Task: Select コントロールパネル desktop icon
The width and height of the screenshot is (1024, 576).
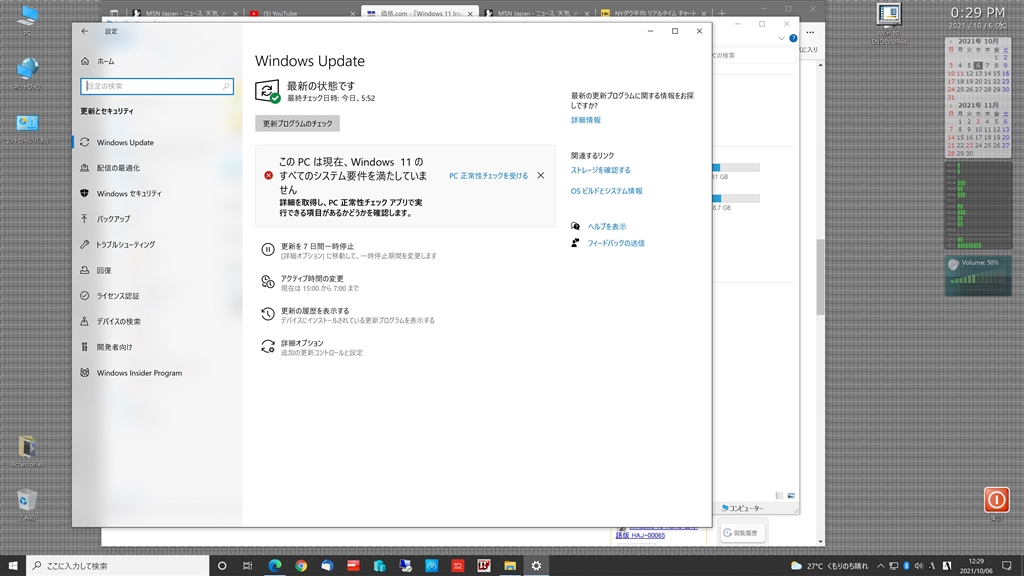Action: pyautogui.click(x=27, y=129)
